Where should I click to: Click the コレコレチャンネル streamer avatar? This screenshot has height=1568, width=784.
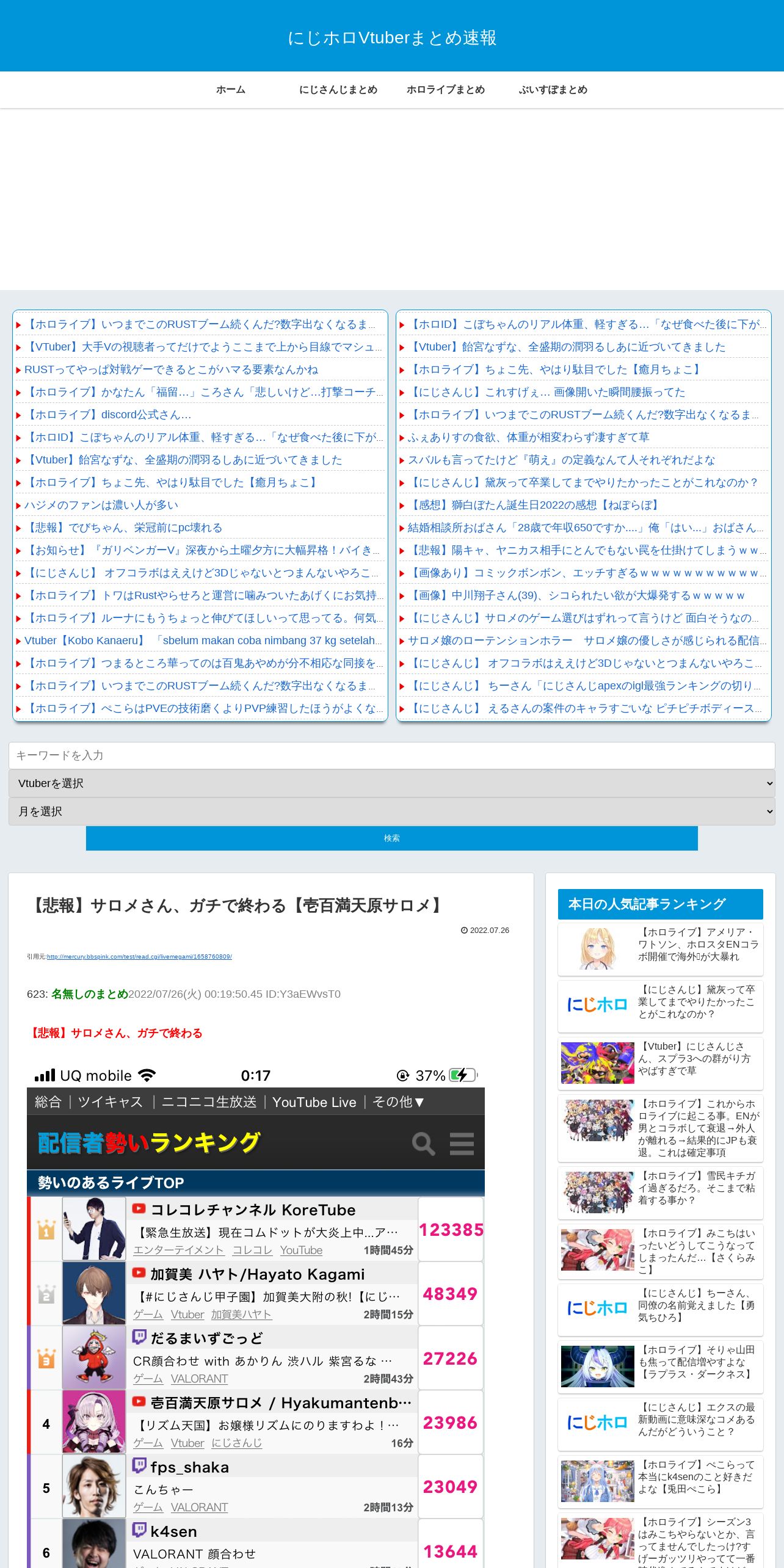94,1229
